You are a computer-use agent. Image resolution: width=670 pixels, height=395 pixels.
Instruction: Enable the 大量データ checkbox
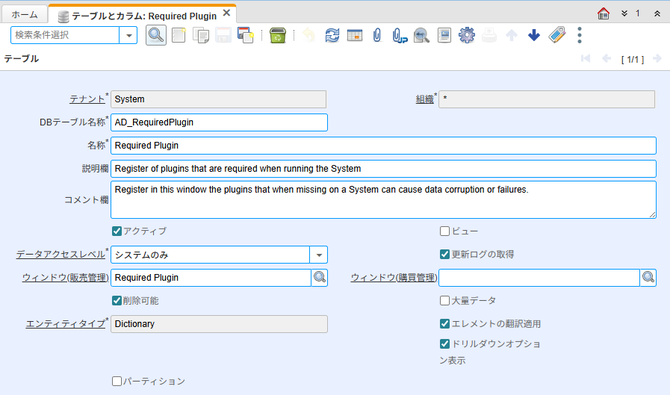[445, 301]
